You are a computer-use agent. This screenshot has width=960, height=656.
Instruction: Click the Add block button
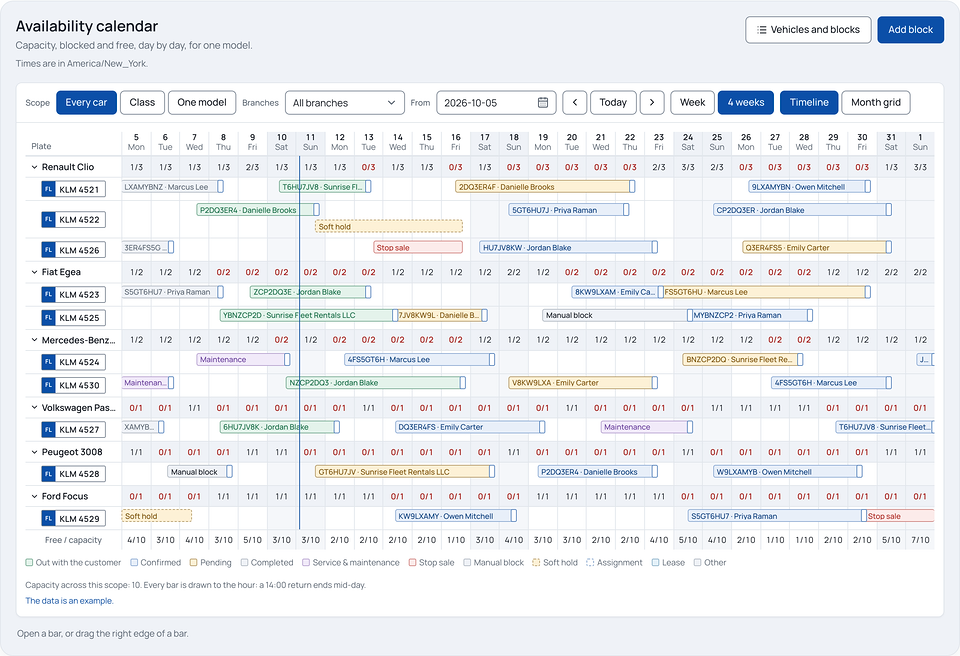point(910,29)
